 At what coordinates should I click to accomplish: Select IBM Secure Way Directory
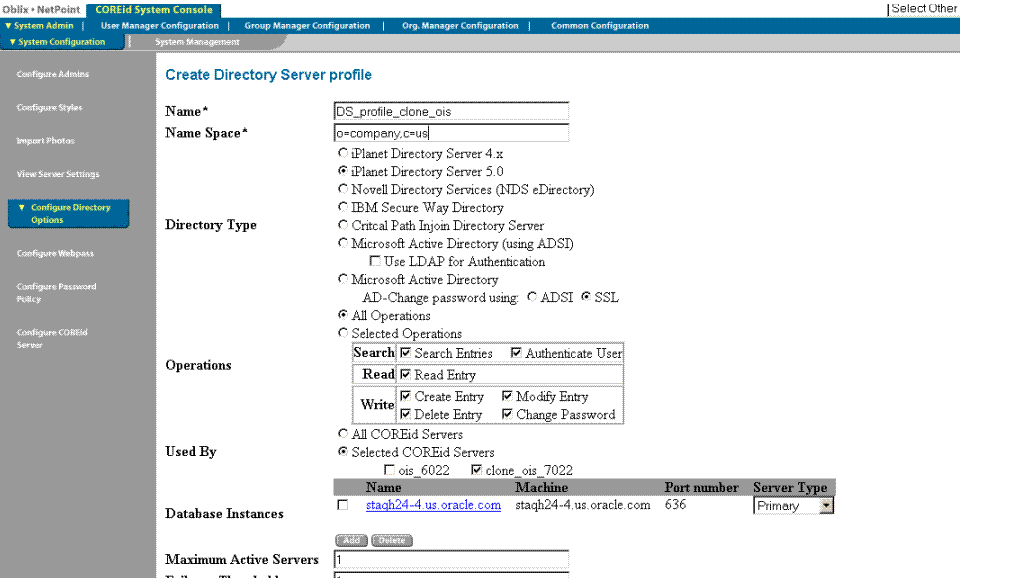pyautogui.click(x=343, y=207)
